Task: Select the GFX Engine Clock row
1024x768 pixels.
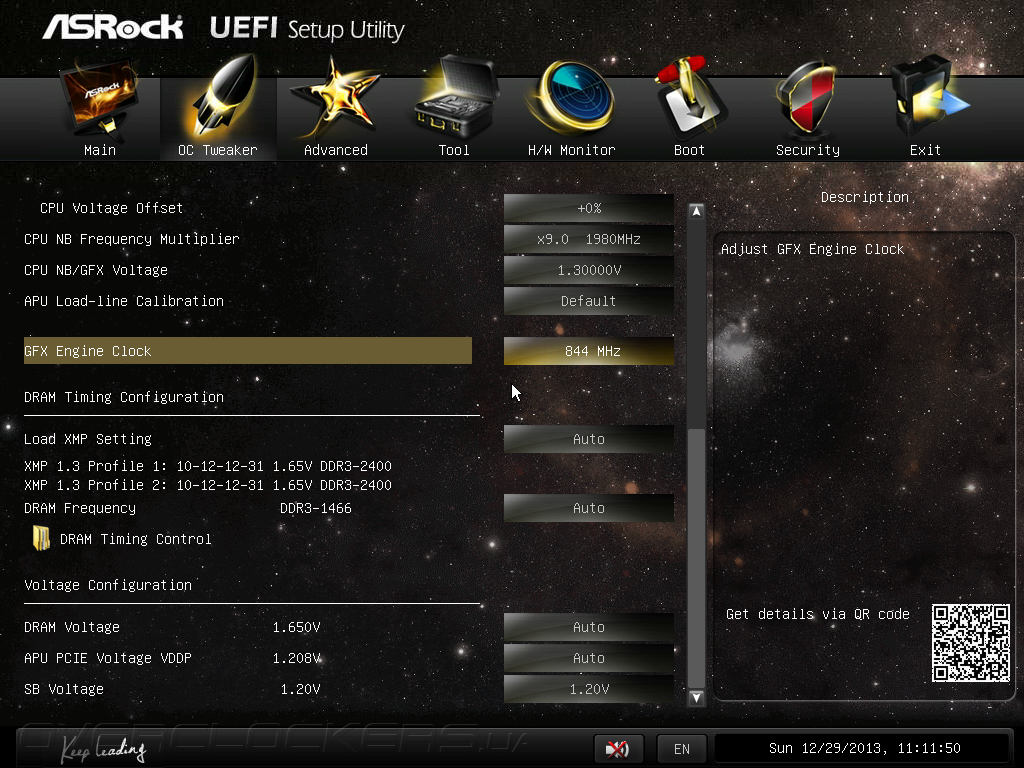Action: point(248,351)
